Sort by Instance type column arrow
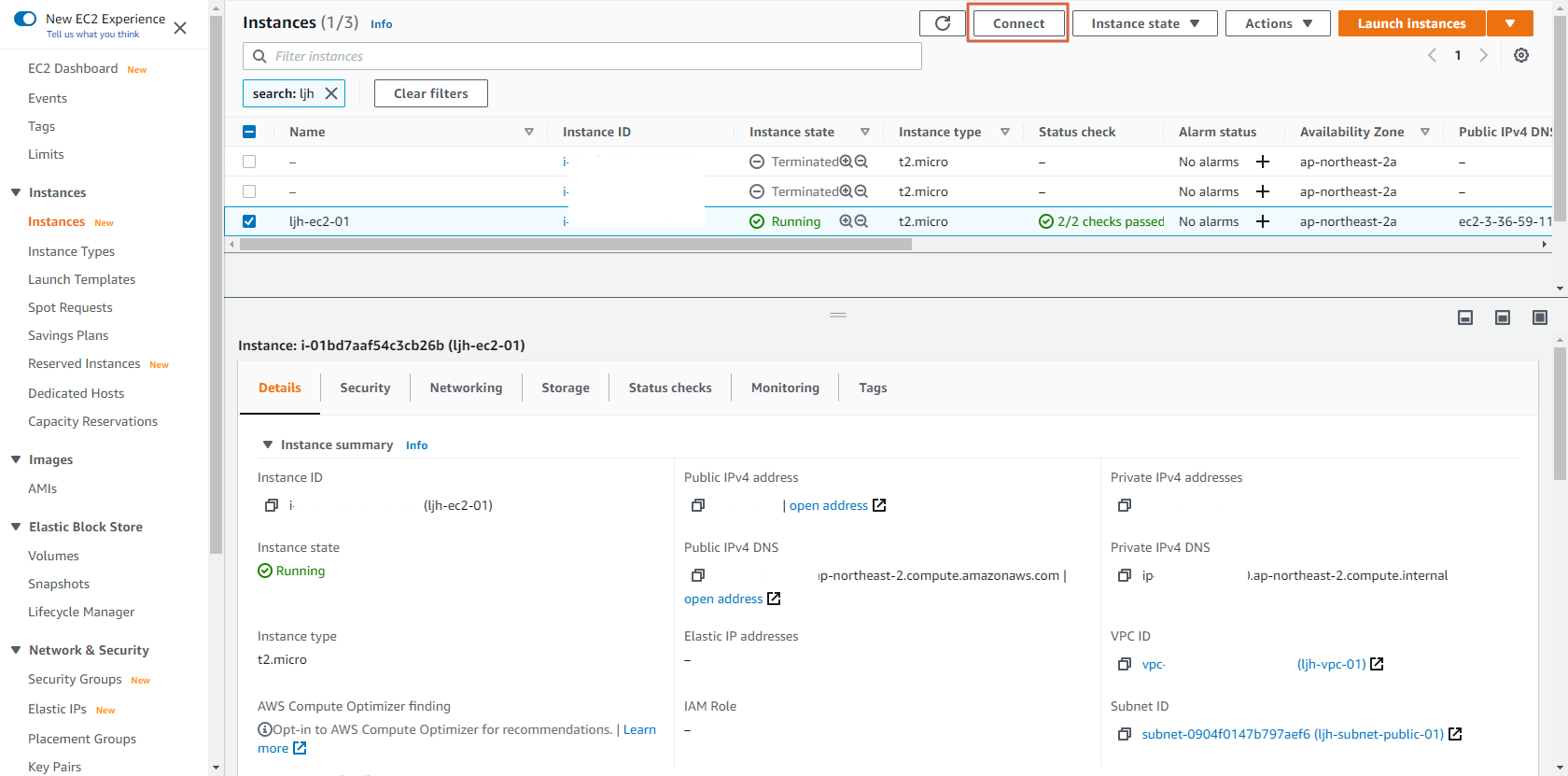1568x776 pixels. [1005, 132]
